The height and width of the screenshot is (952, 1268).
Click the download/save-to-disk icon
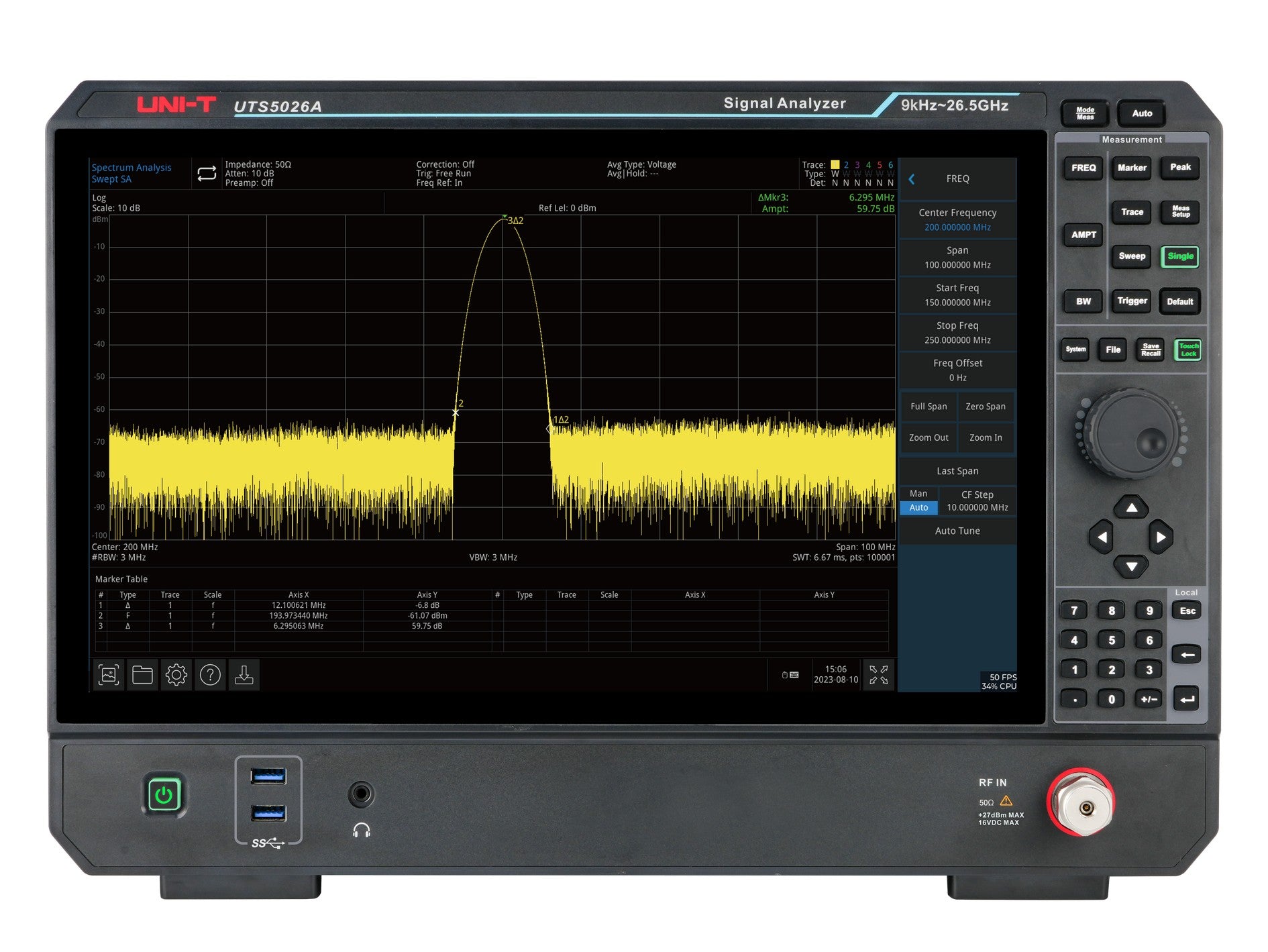click(x=244, y=675)
